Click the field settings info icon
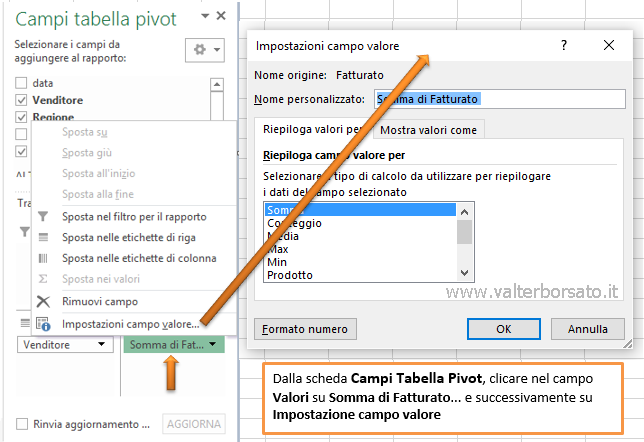This screenshot has height=442, width=644. tap(43, 324)
